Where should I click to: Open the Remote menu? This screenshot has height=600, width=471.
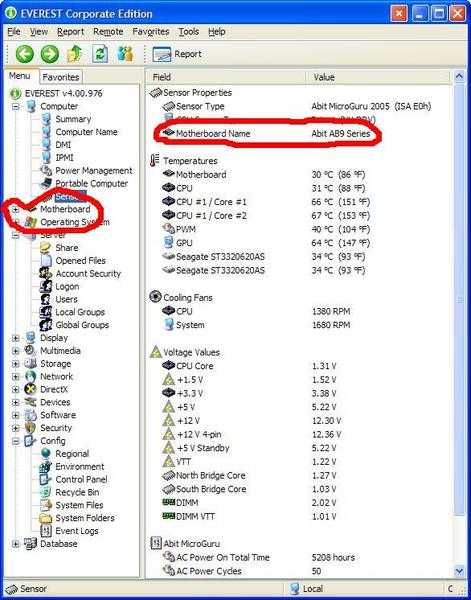point(108,32)
